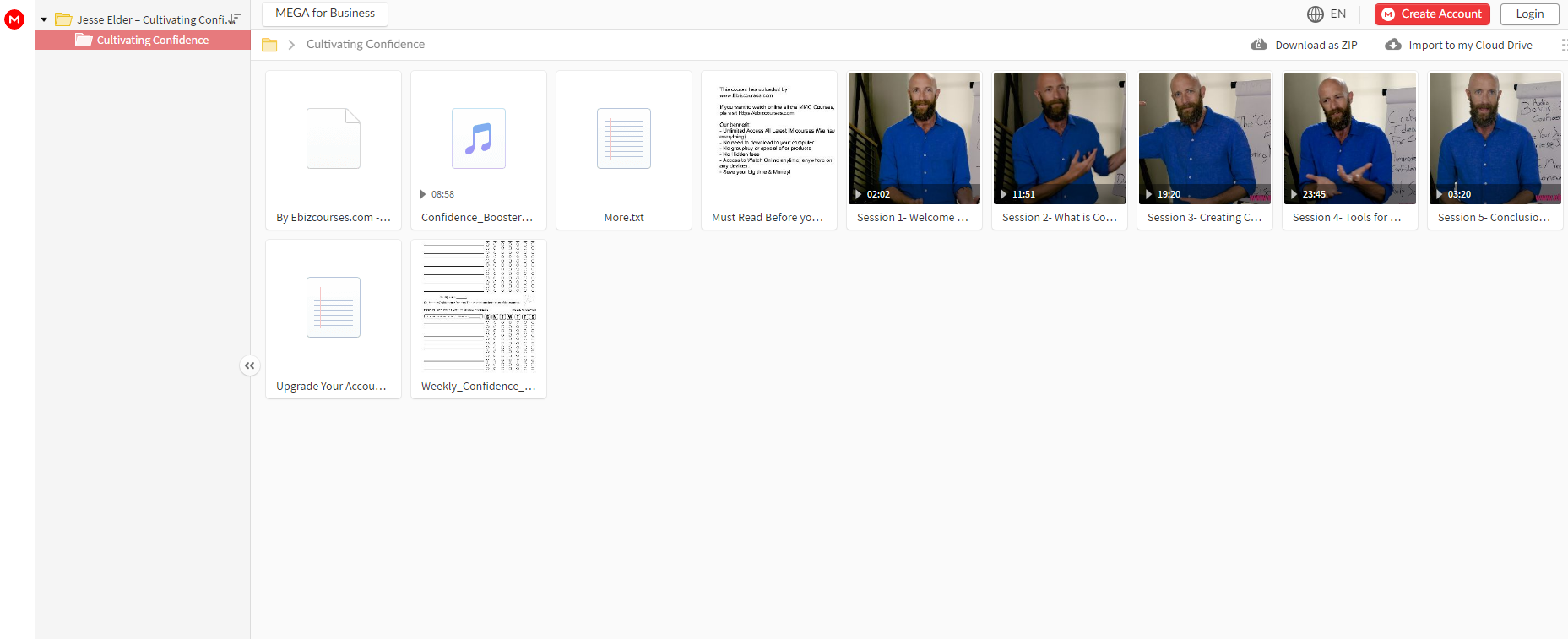
Task: Click the Must Read Before yo… file name
Action: [768, 218]
